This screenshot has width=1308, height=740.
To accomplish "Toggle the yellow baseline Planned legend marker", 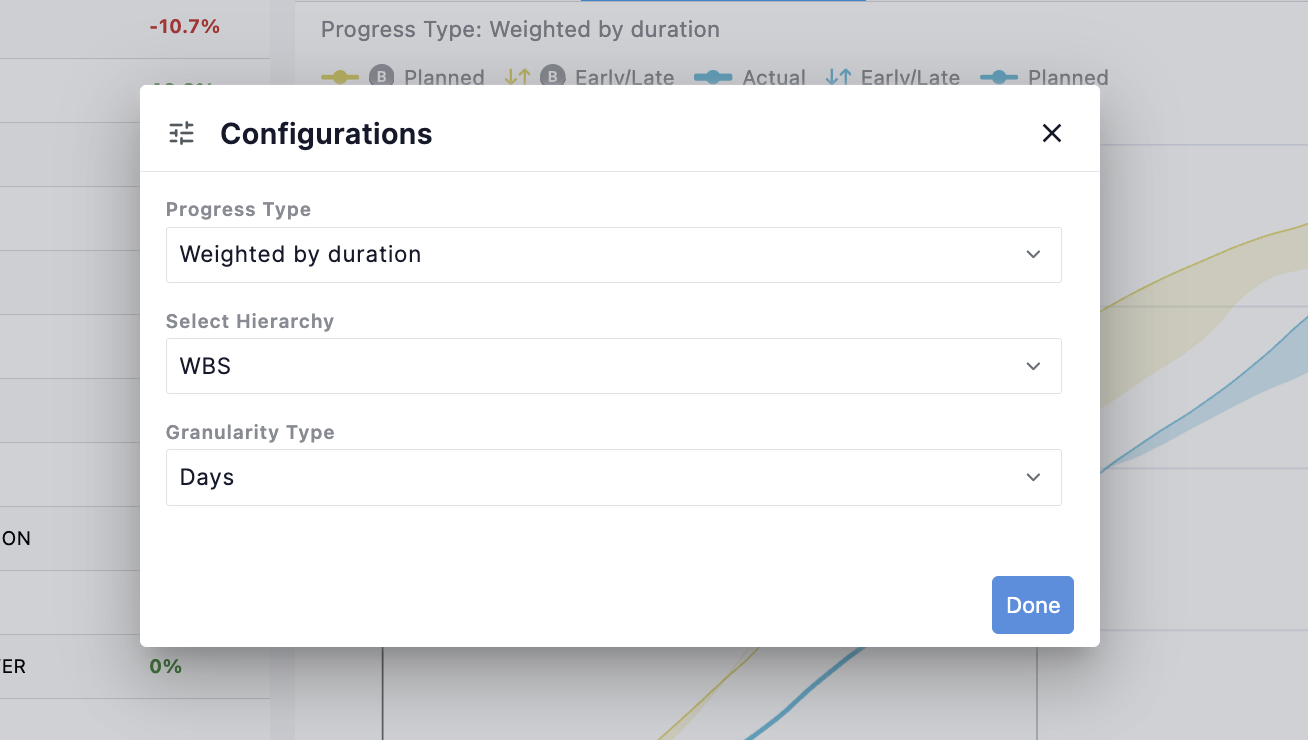I will (x=340, y=77).
